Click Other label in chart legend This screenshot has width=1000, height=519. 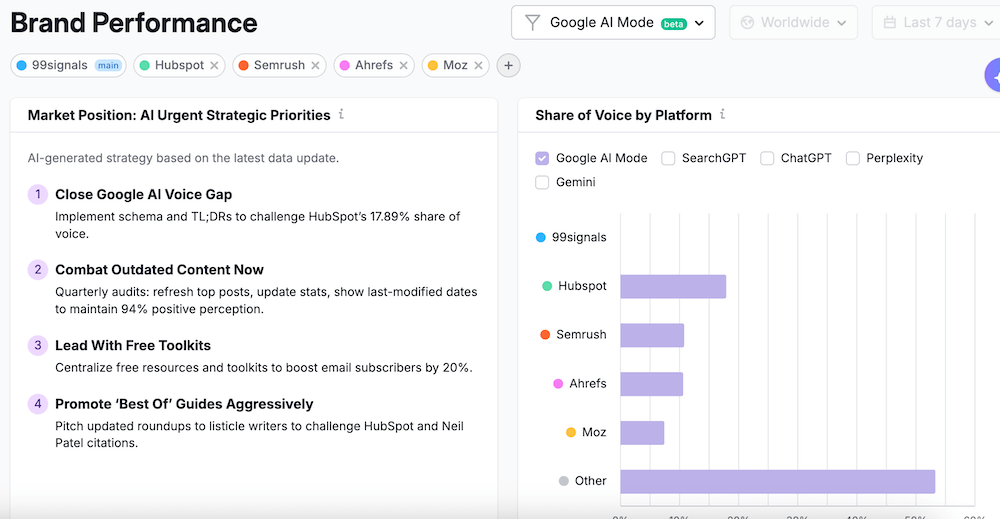(591, 481)
